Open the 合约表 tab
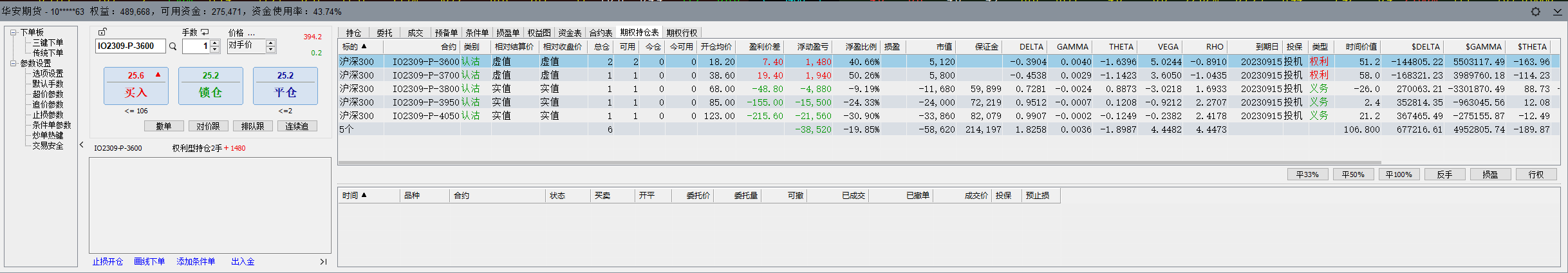This screenshot has height=273, width=1568. pyautogui.click(x=601, y=33)
